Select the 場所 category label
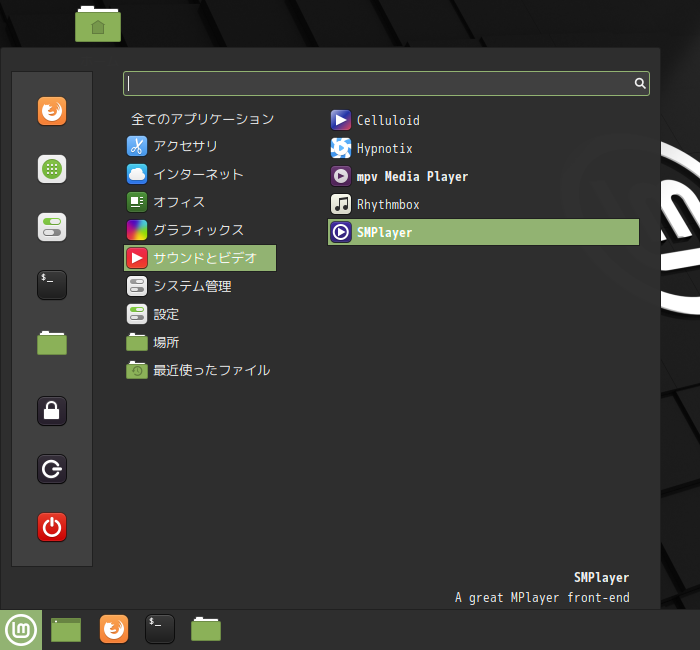 (166, 342)
